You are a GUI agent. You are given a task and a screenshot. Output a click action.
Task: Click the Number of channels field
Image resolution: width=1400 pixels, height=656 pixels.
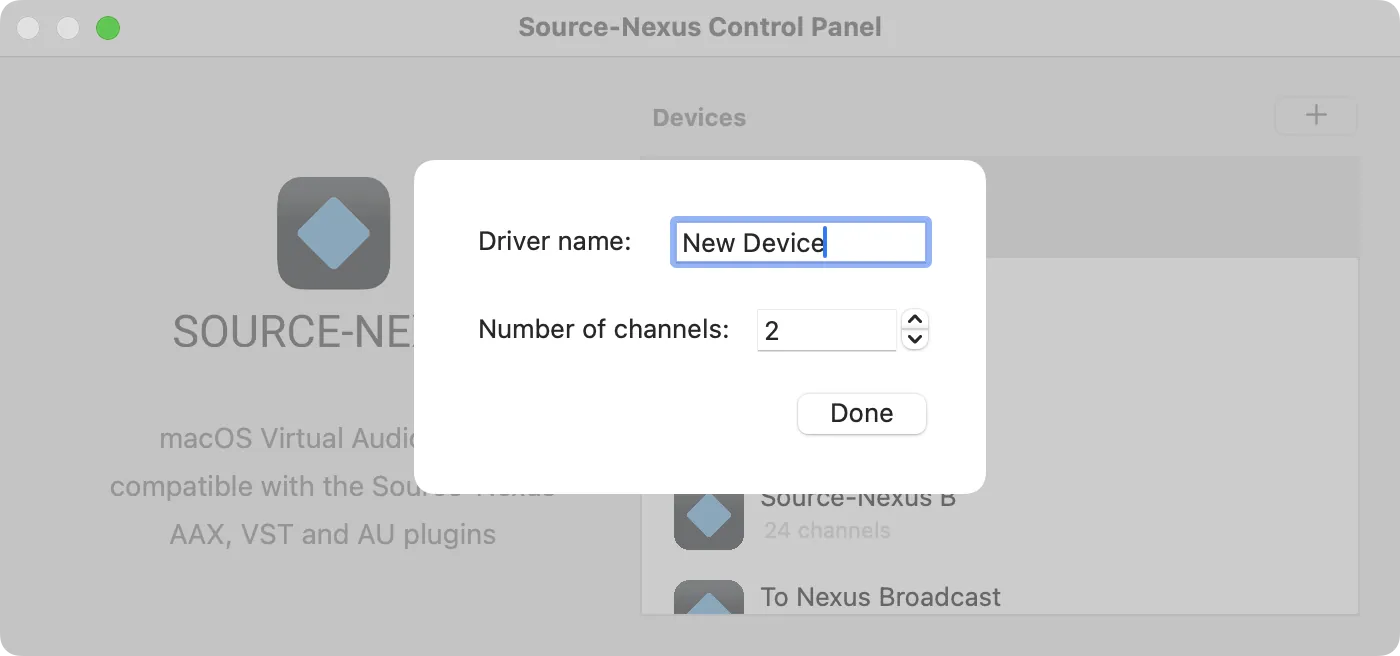coord(826,330)
